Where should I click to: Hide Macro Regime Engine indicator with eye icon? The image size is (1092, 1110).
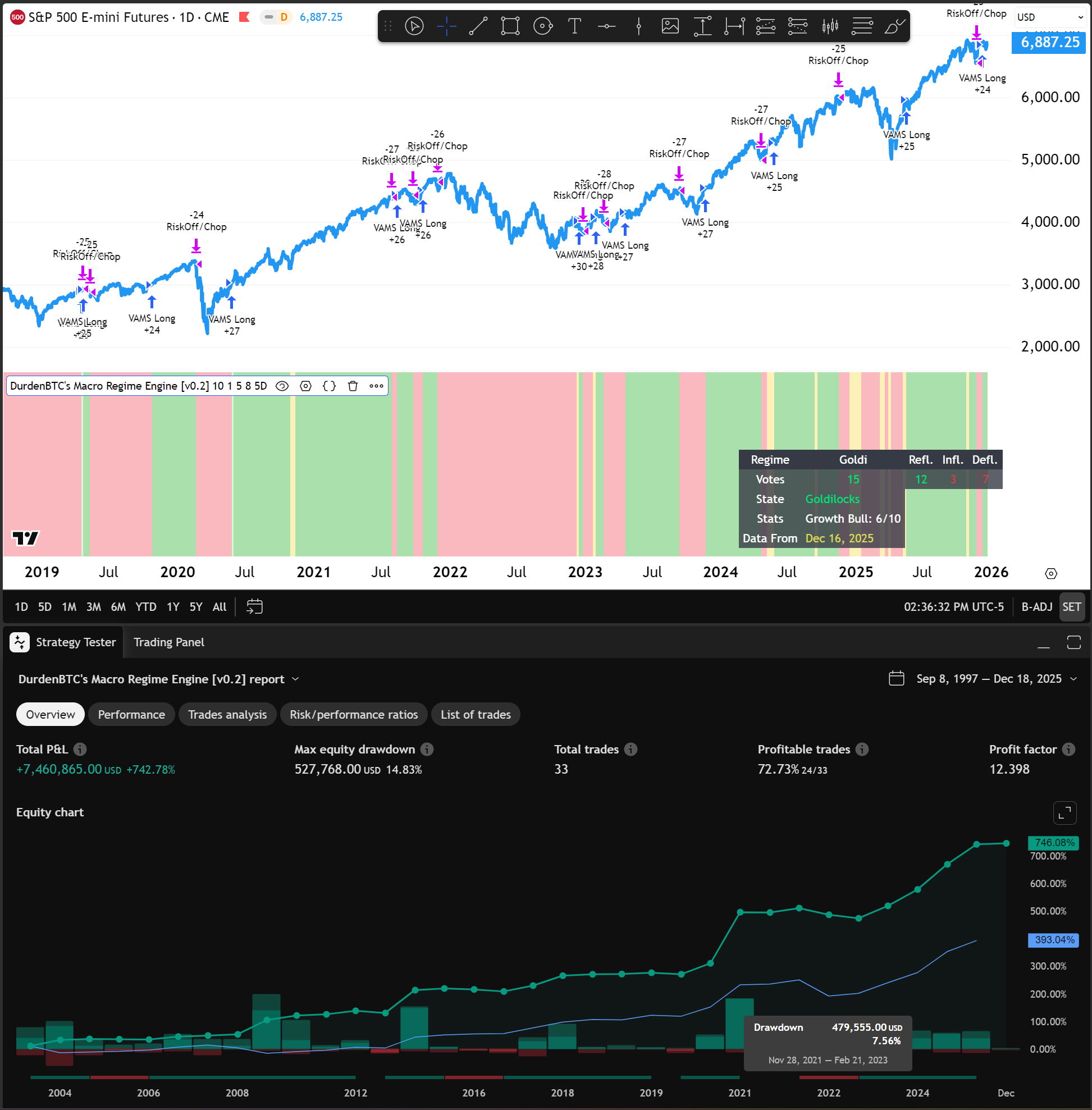pyautogui.click(x=282, y=386)
